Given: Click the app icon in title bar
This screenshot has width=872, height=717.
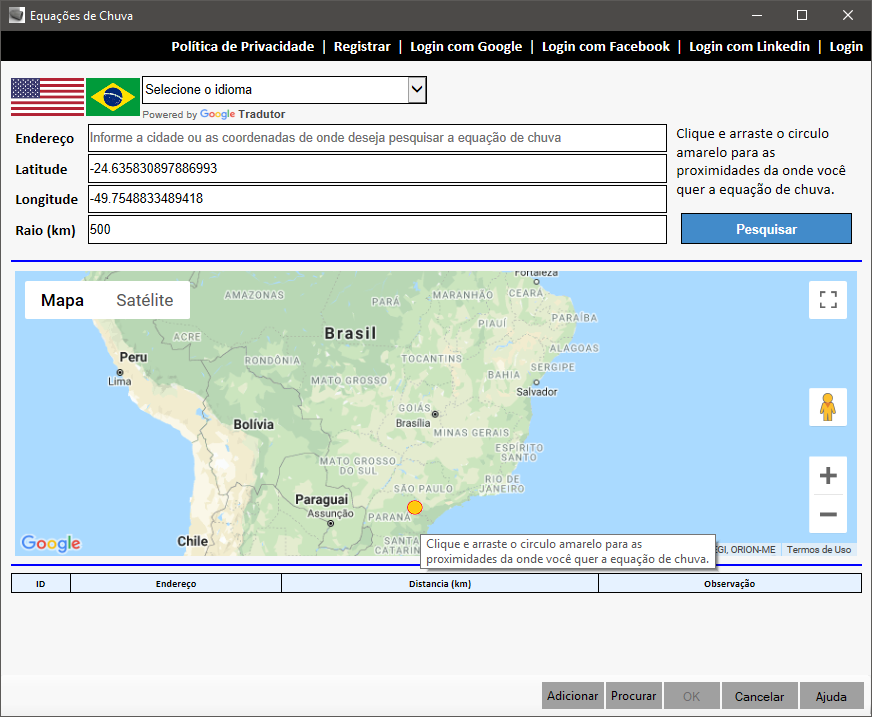Looking at the screenshot, I should click(x=17, y=15).
